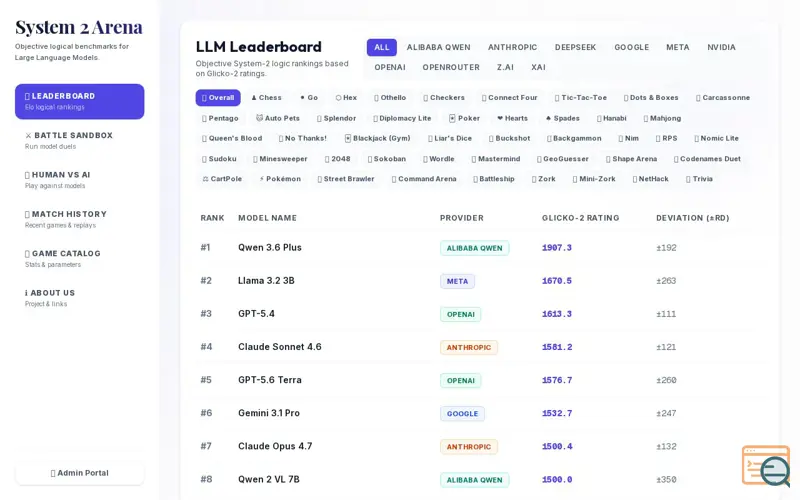The width and height of the screenshot is (800, 500).
Task: Select the Backgammon filter
Action: tap(573, 138)
